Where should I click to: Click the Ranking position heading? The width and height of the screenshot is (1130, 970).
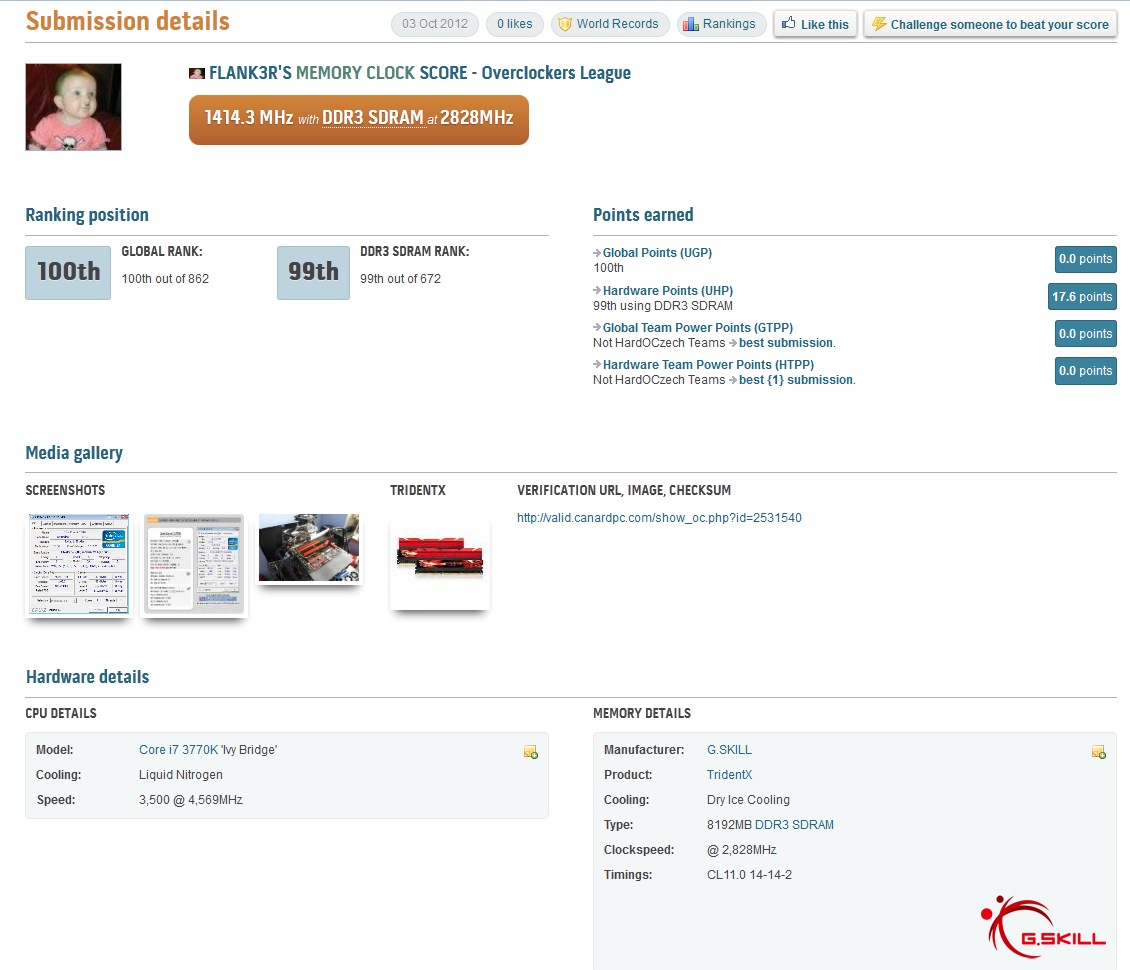(87, 215)
